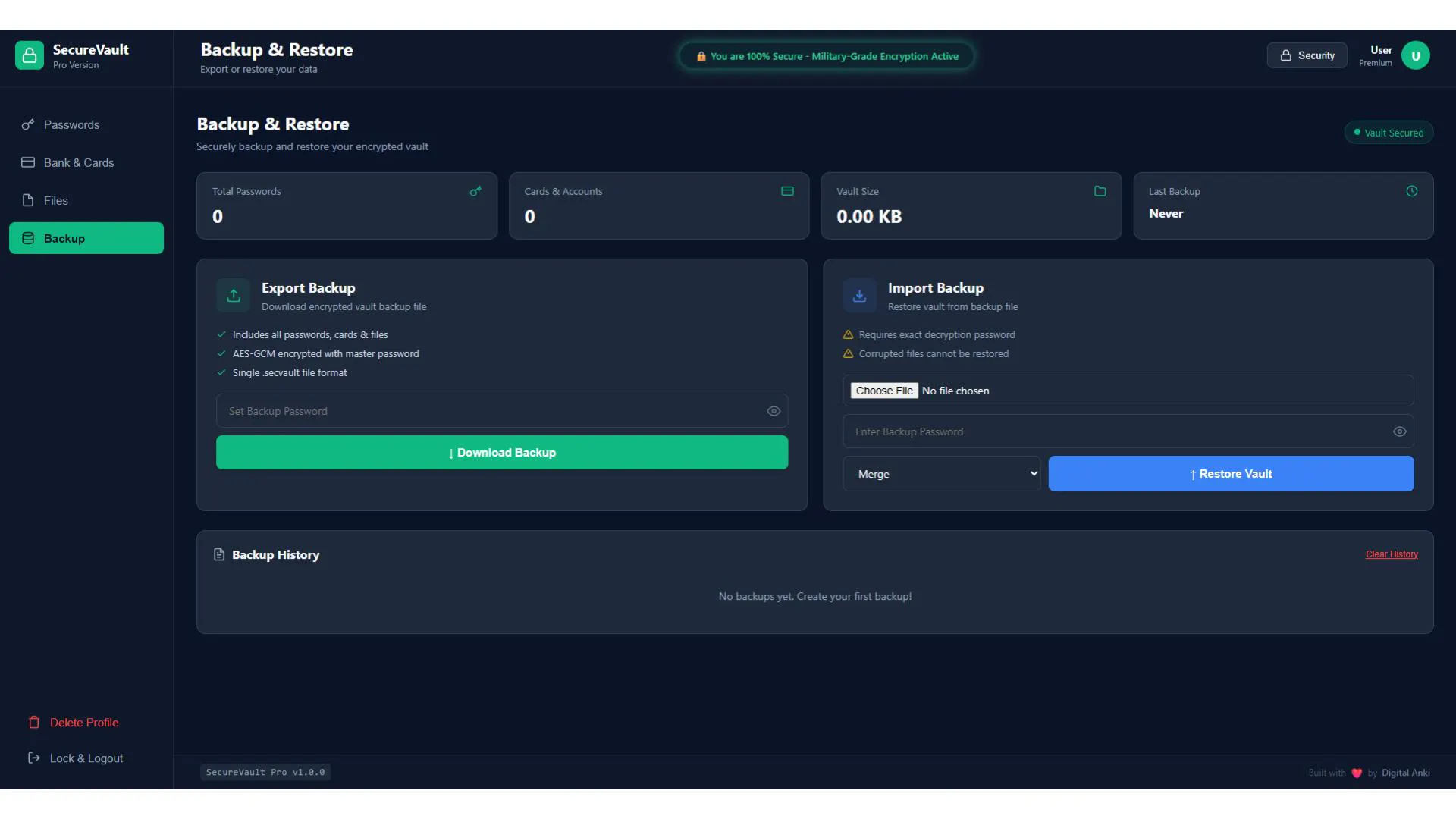Click the key icon beside Passwords

[x=28, y=124]
